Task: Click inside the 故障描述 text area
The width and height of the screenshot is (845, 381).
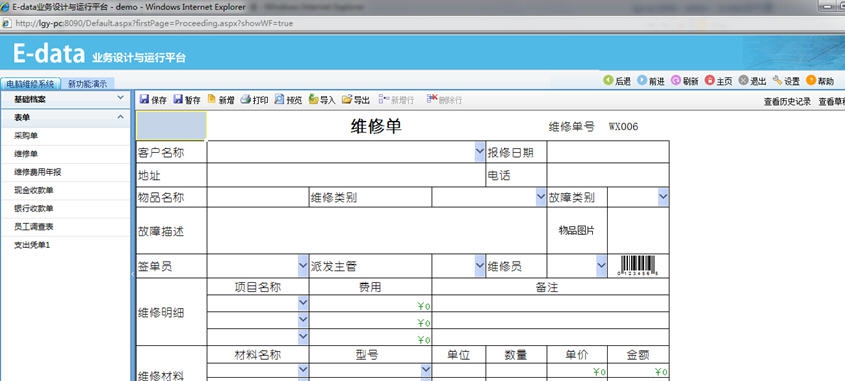Action: 377,231
